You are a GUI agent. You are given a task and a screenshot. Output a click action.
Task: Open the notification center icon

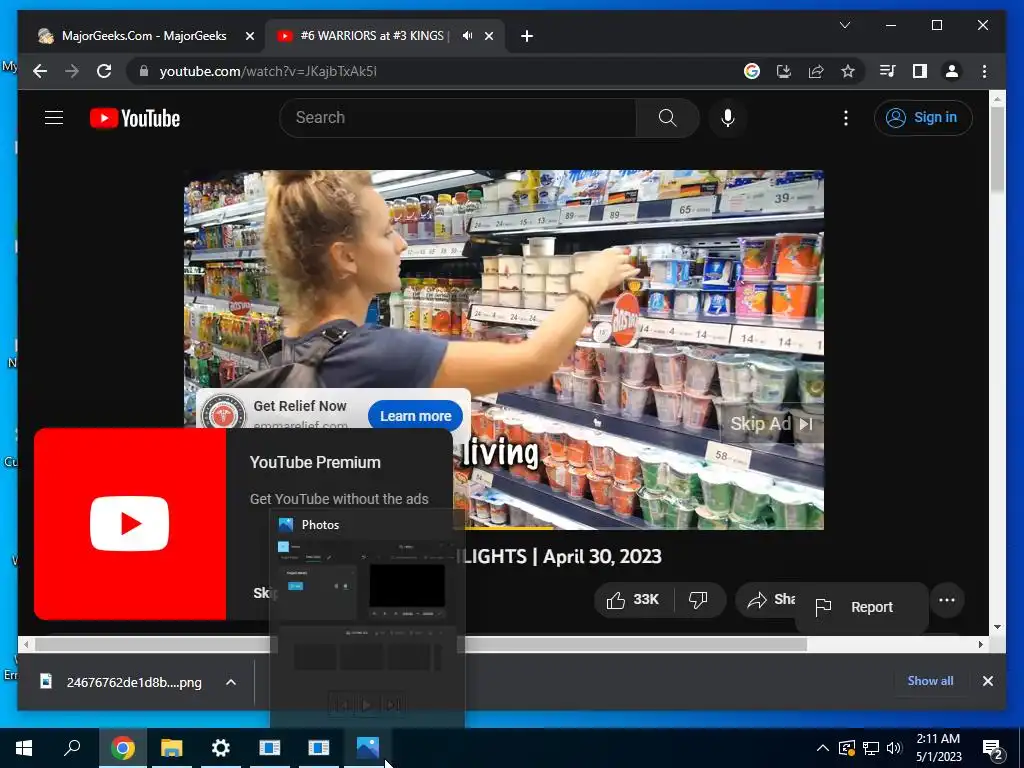(993, 748)
